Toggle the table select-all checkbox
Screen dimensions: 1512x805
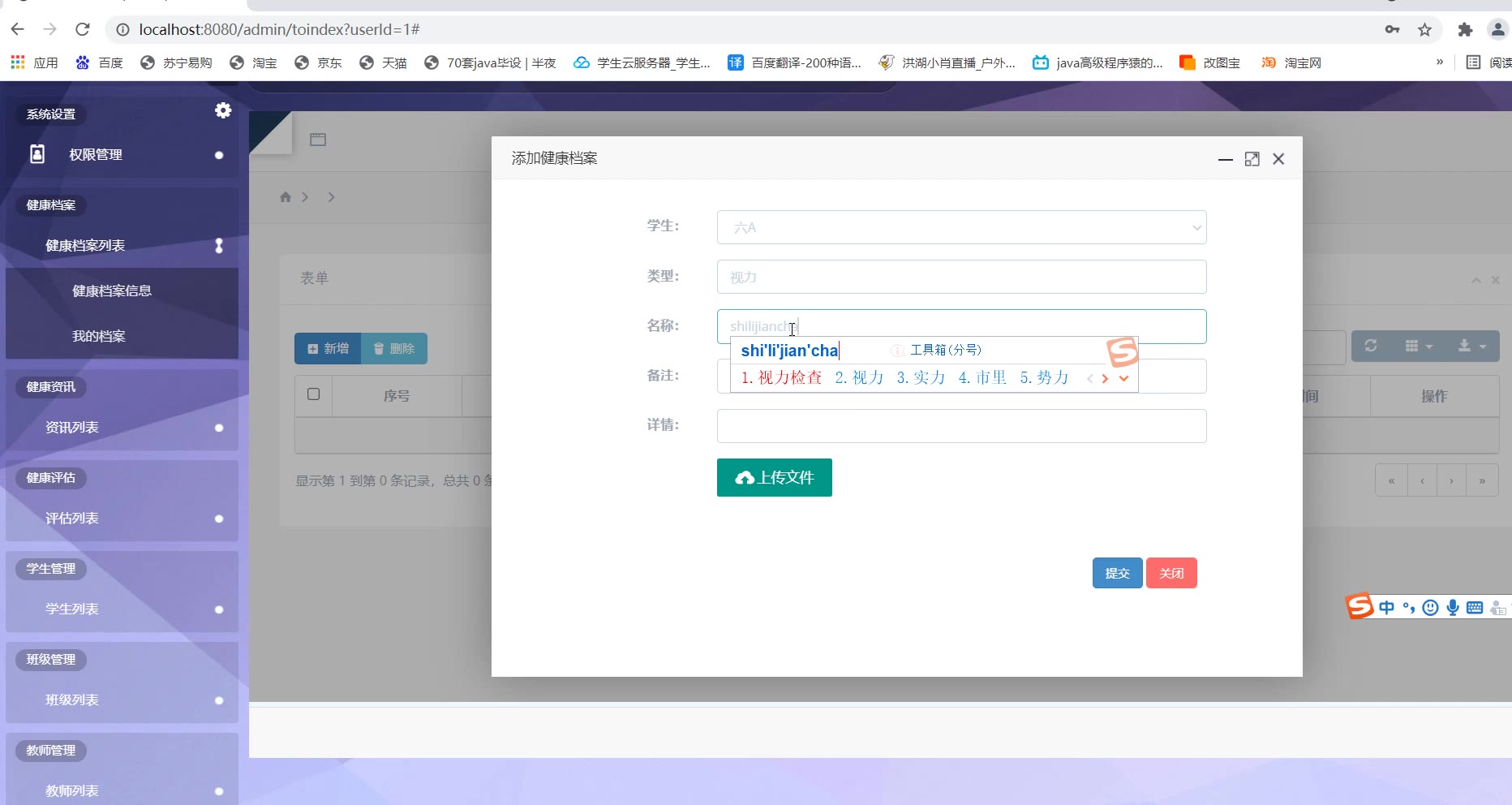(314, 394)
